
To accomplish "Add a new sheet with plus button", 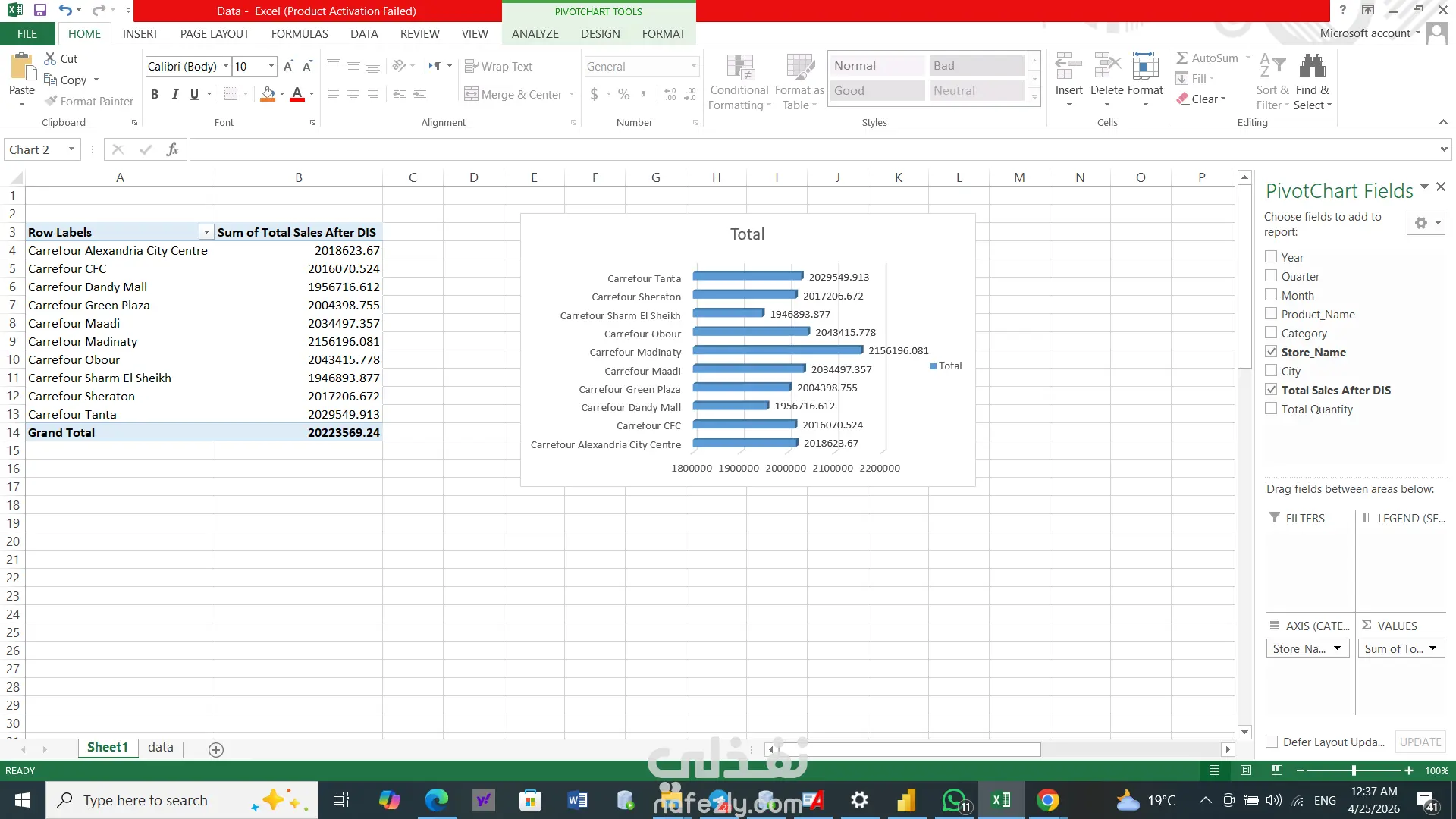I will pos(216,749).
